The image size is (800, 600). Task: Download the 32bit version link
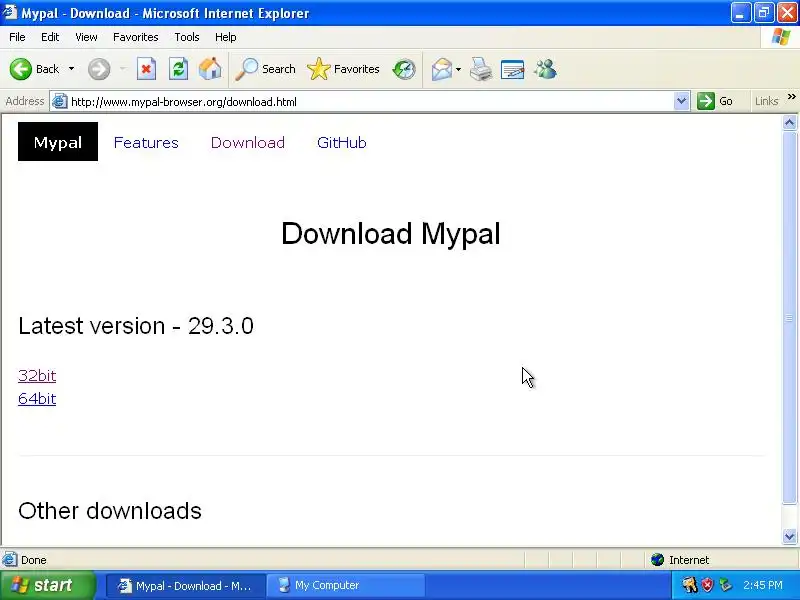(x=37, y=376)
